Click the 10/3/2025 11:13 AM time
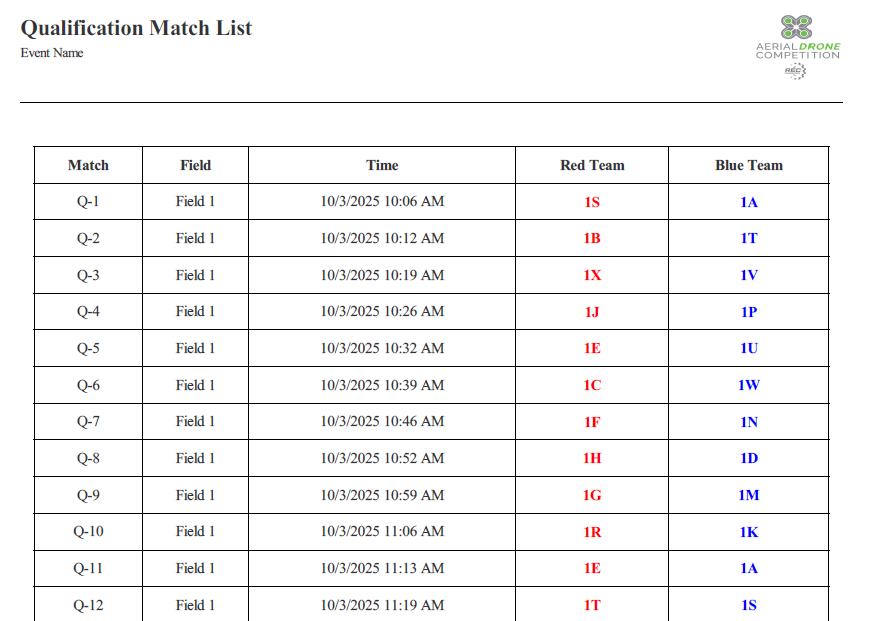The height and width of the screenshot is (621, 877). click(x=382, y=568)
